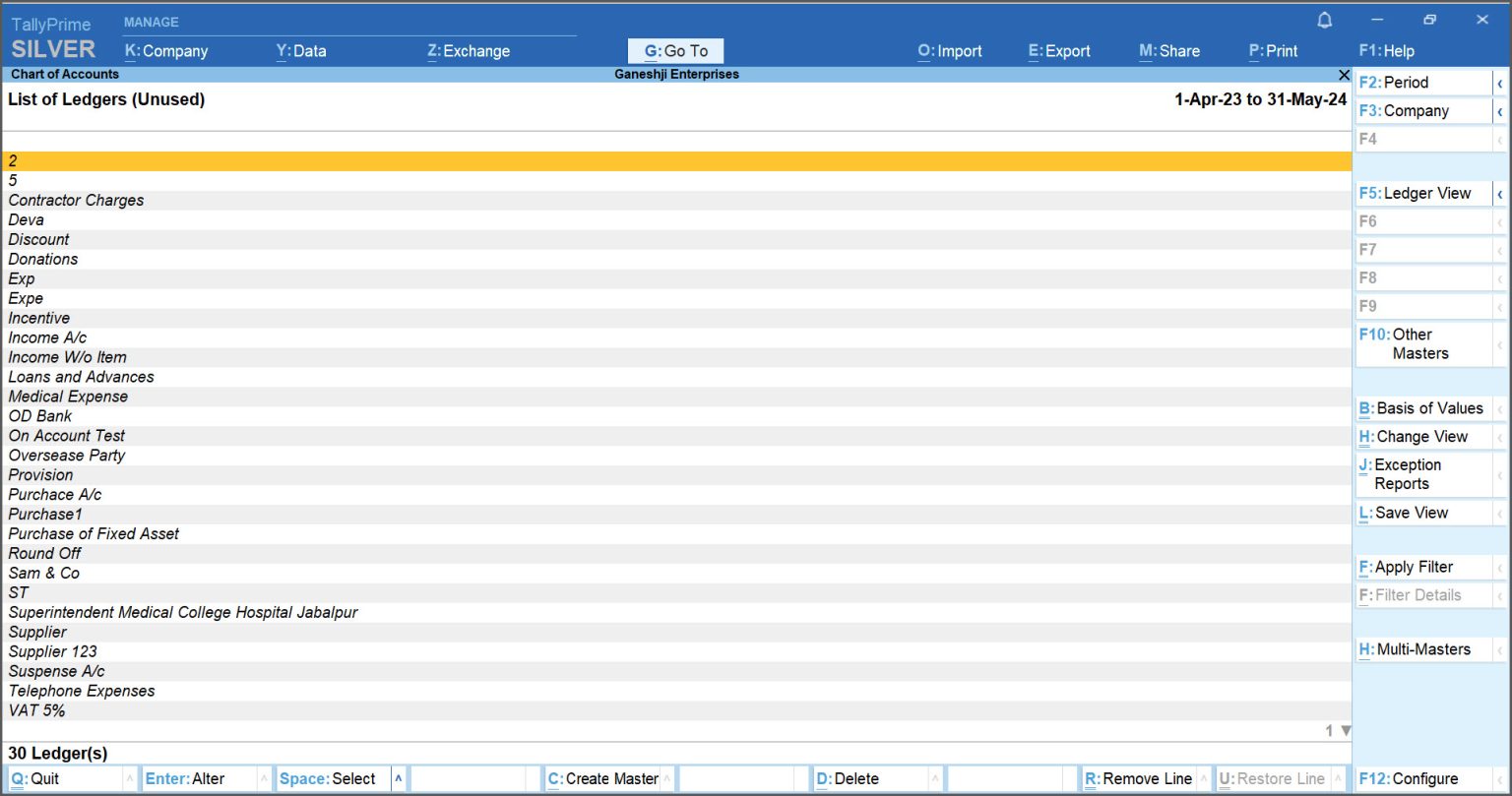
Task: Close the Chart of Accounts panel
Action: 1344,75
